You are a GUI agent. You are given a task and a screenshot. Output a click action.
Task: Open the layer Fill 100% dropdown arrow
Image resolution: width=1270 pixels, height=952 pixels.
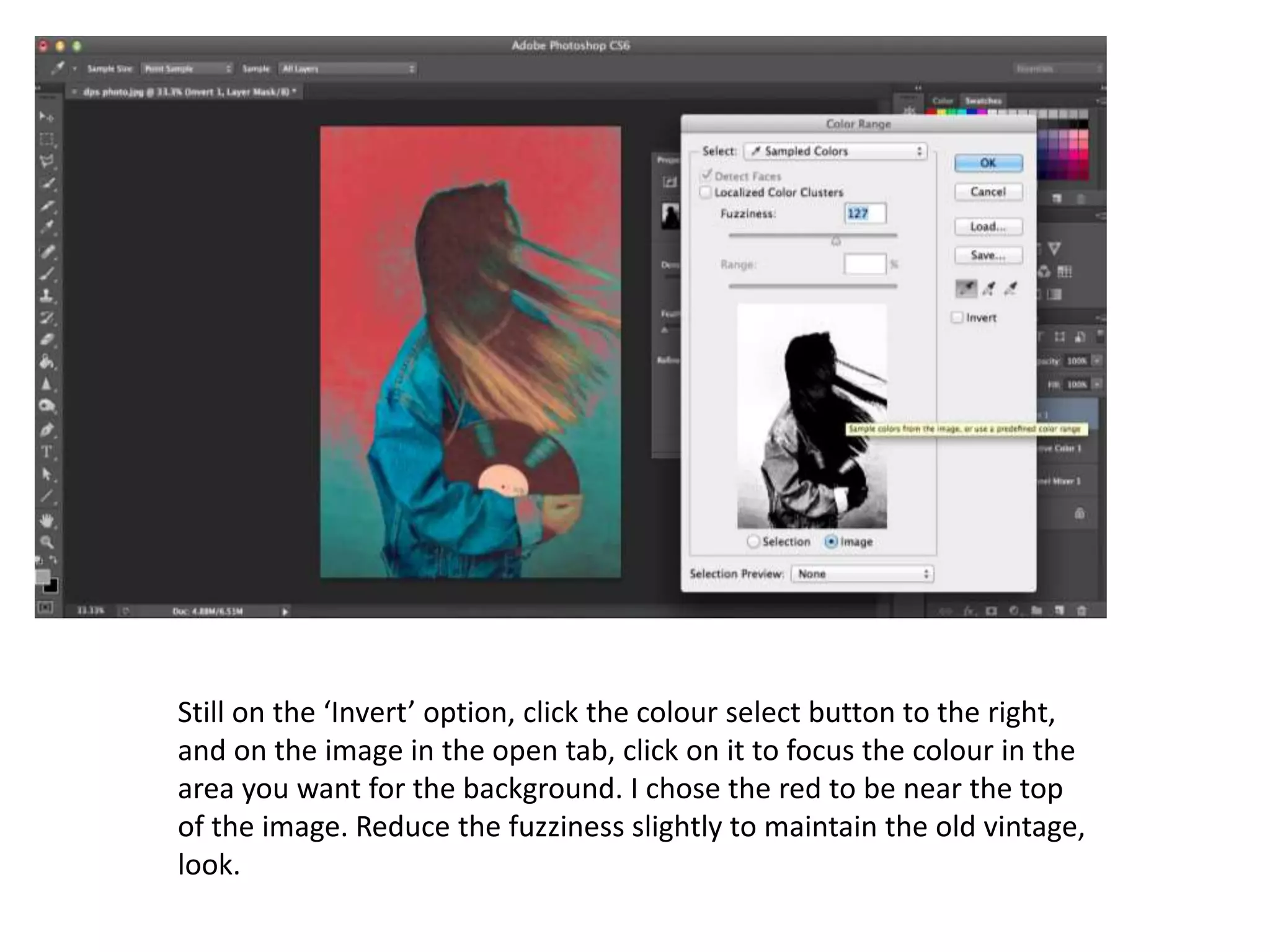coord(1096,385)
